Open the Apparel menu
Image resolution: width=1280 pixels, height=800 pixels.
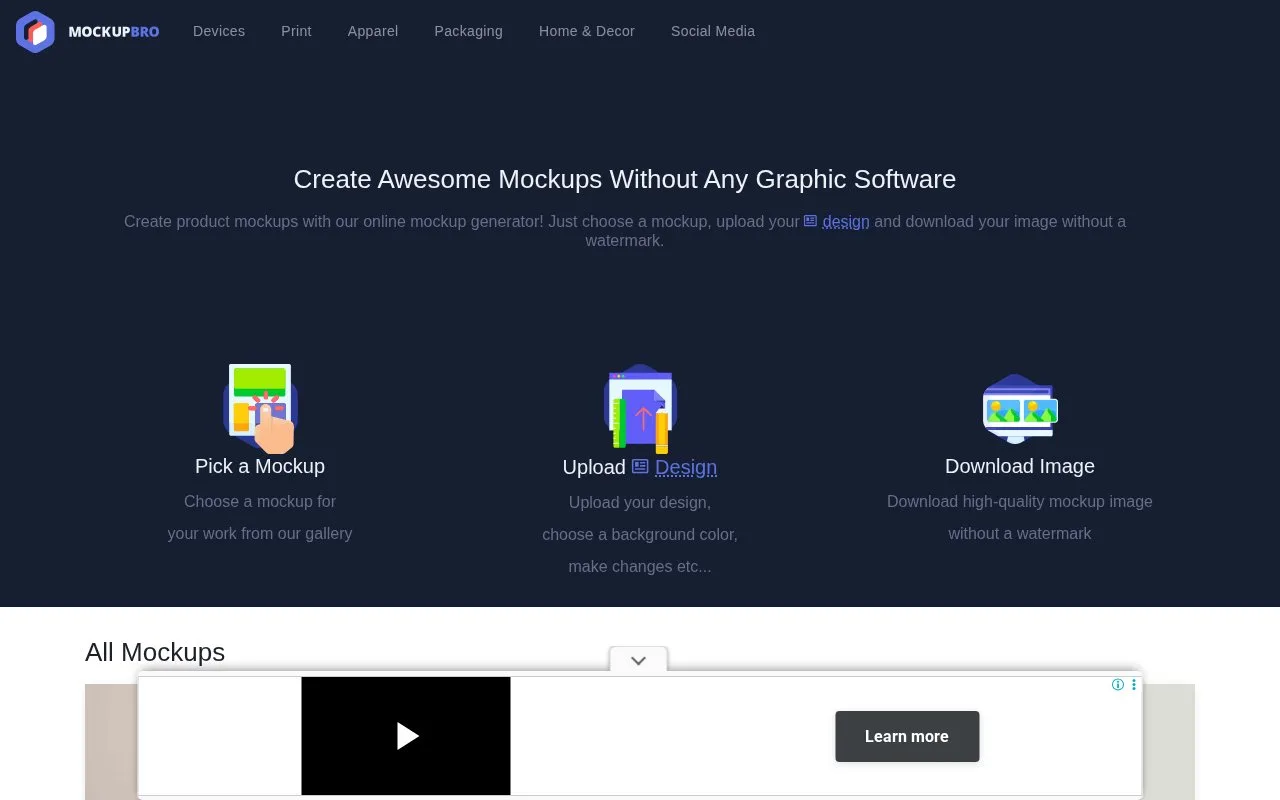pyautogui.click(x=373, y=31)
